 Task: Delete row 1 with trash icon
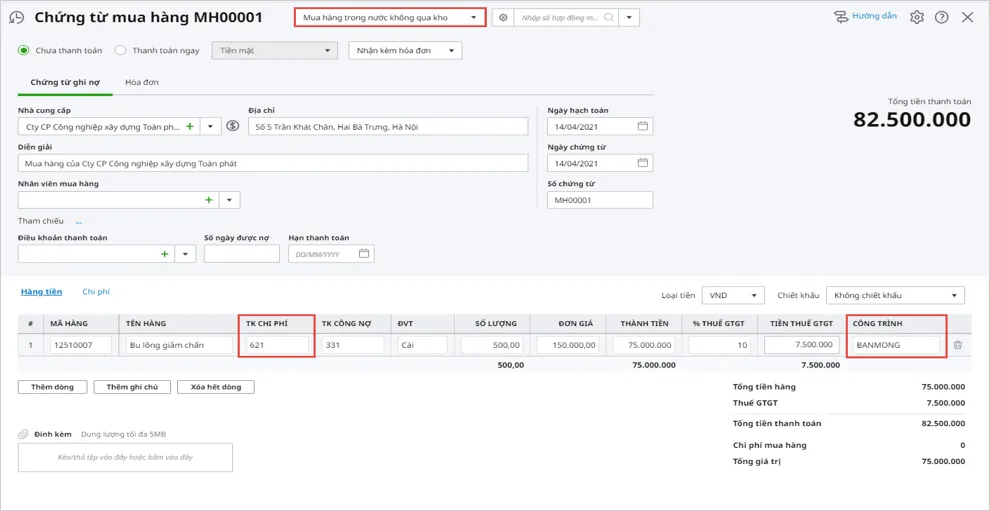[x=957, y=345]
